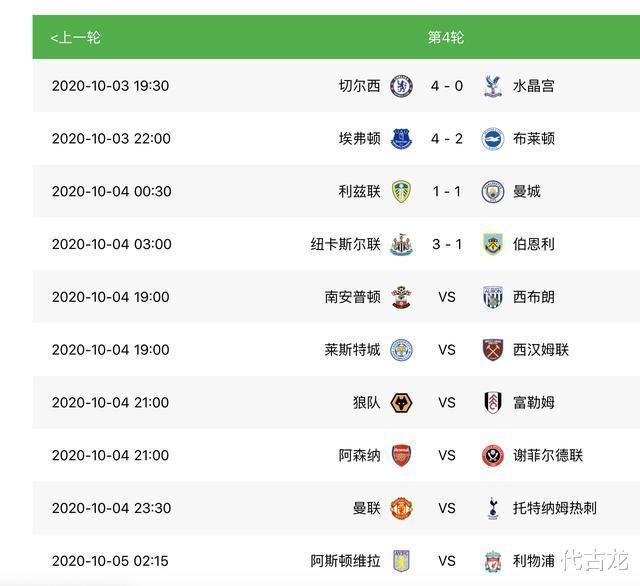Open the 1 - 1 Leeds vs Man City score
Screen dimensions: 640x586
[447, 191]
